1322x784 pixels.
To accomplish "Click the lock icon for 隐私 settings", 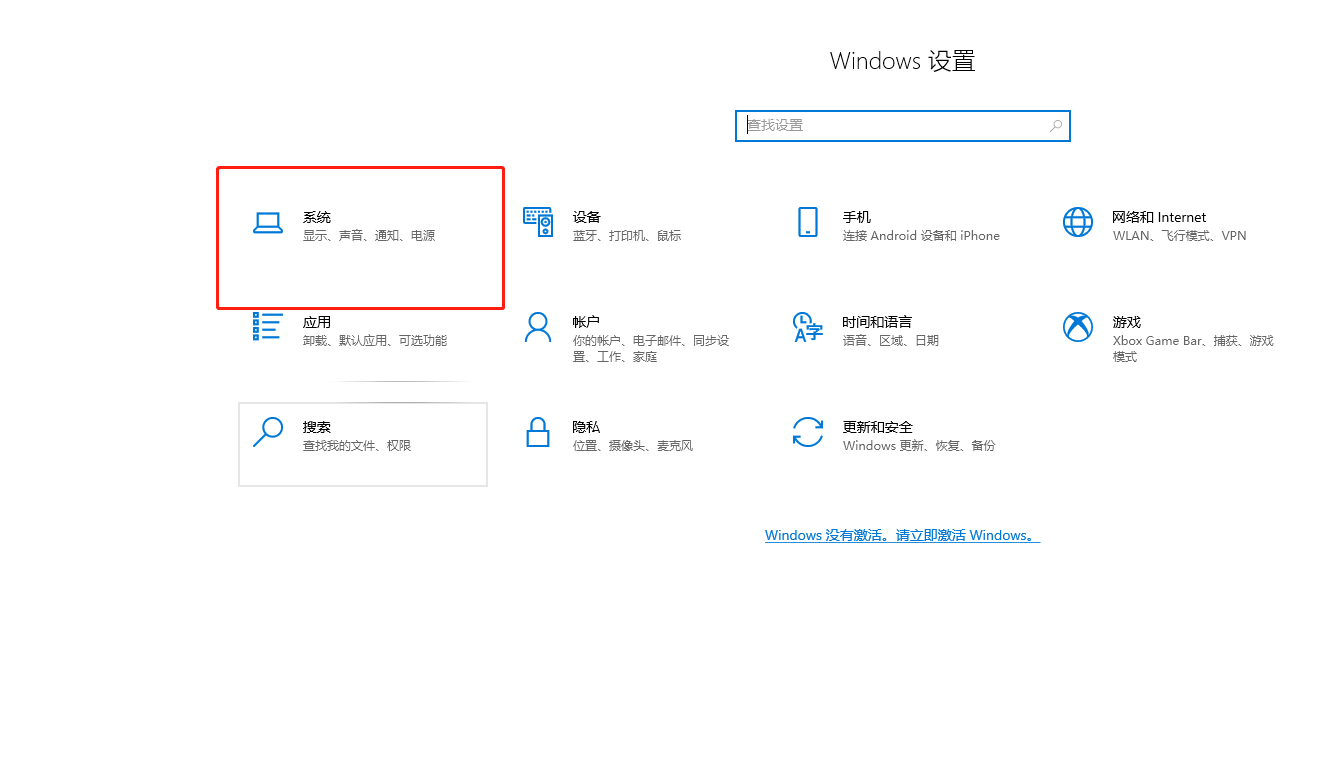I will [x=538, y=433].
